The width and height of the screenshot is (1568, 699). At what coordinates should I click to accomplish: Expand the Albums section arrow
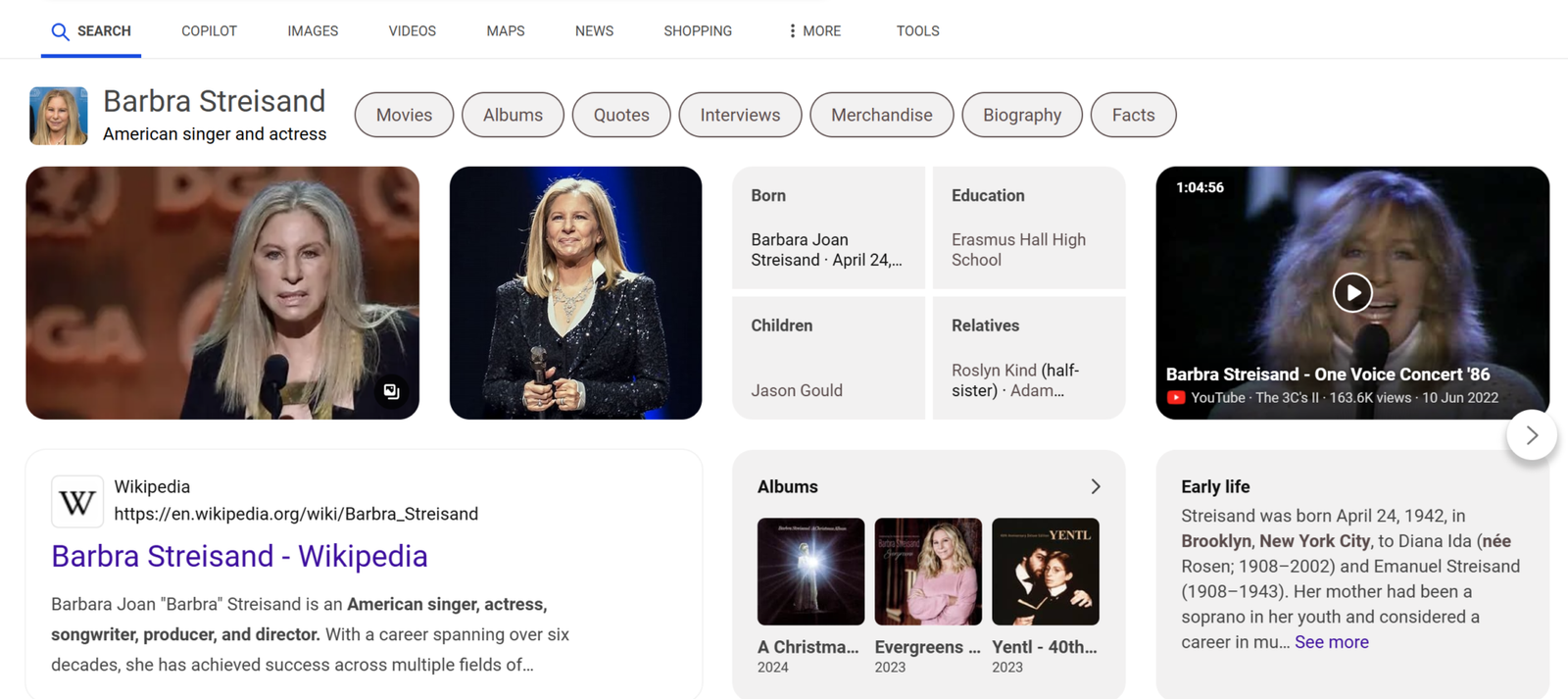point(1096,486)
